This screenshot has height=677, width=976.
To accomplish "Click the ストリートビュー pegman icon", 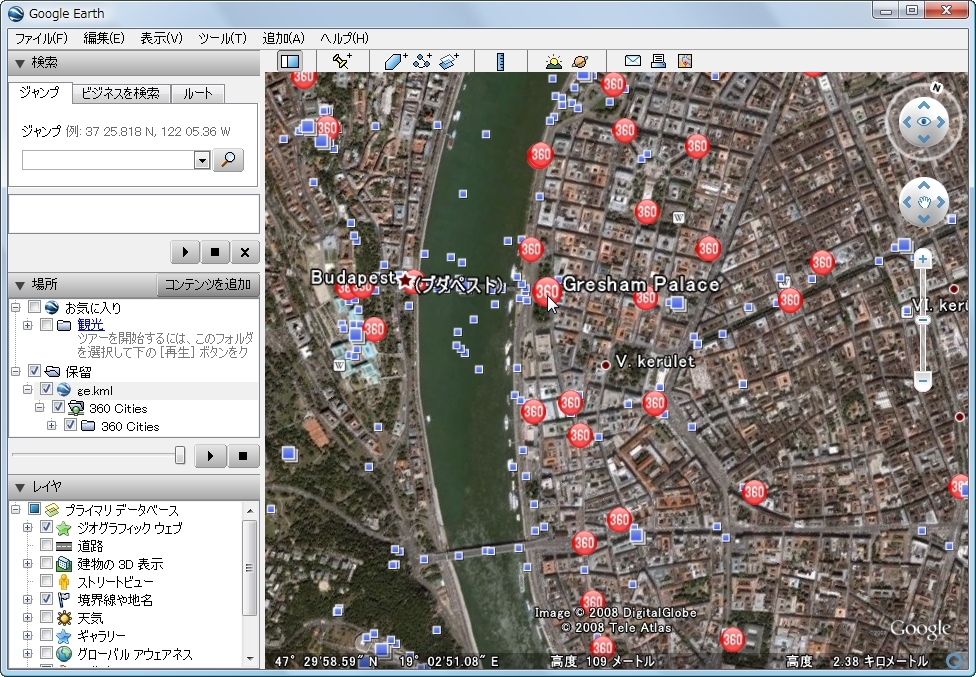I will [63, 582].
